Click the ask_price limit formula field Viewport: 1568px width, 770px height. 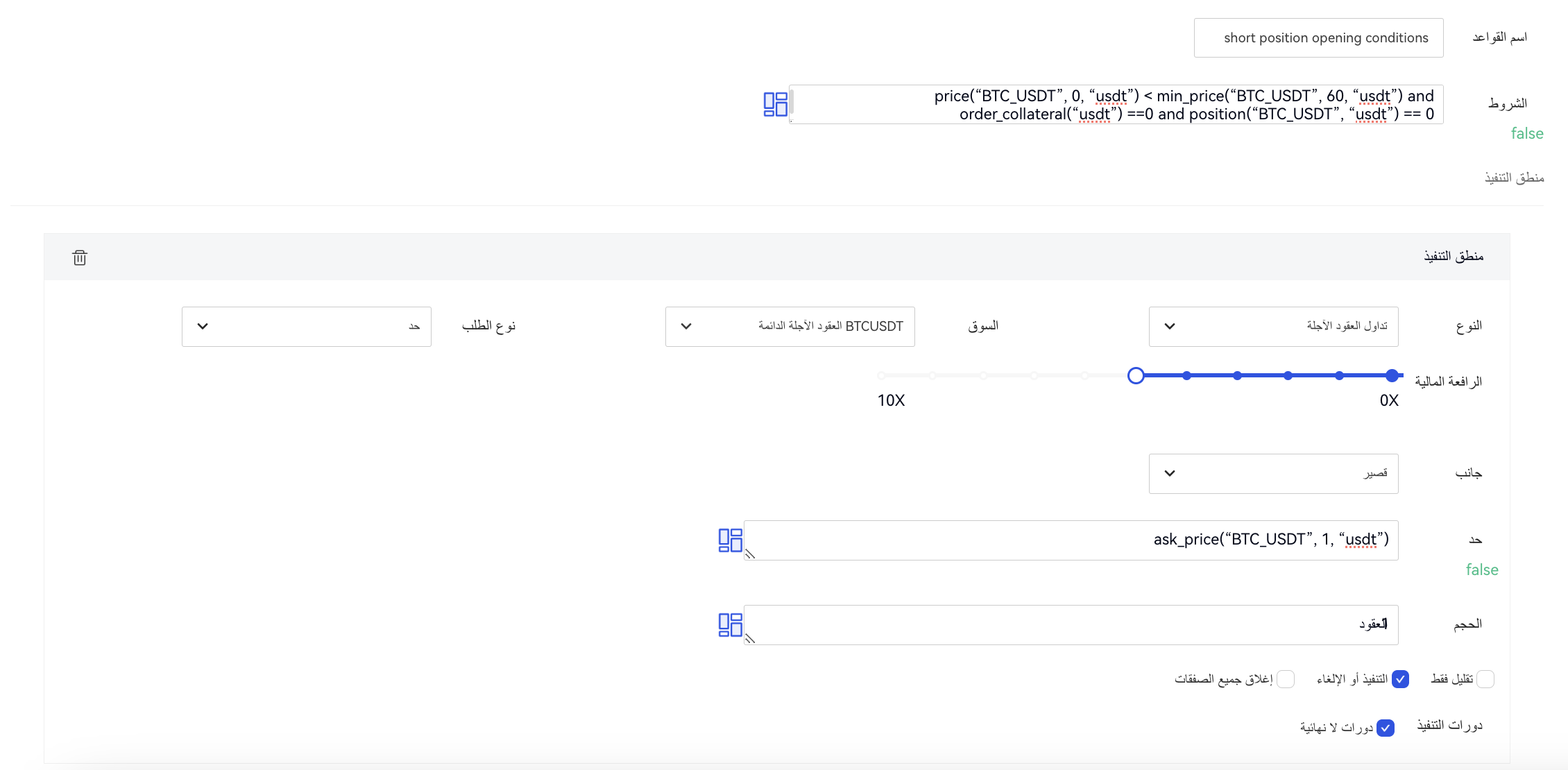[1071, 540]
